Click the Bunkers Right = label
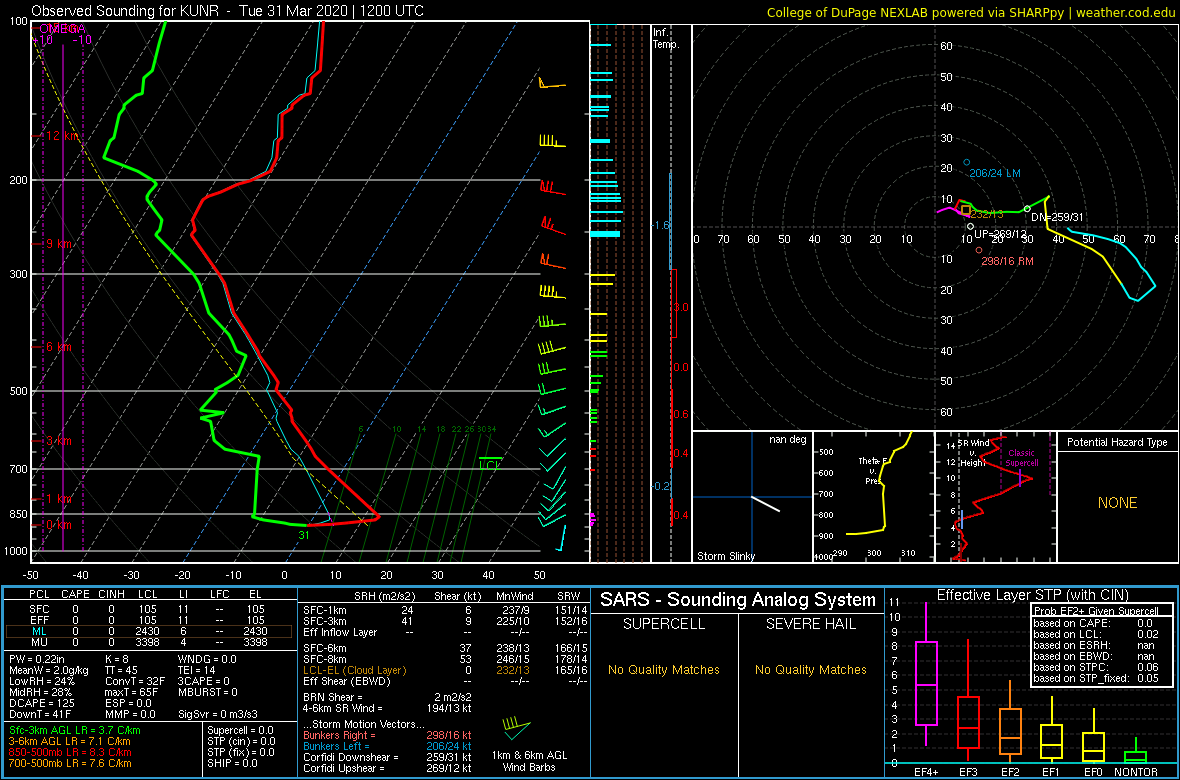 click(x=338, y=735)
